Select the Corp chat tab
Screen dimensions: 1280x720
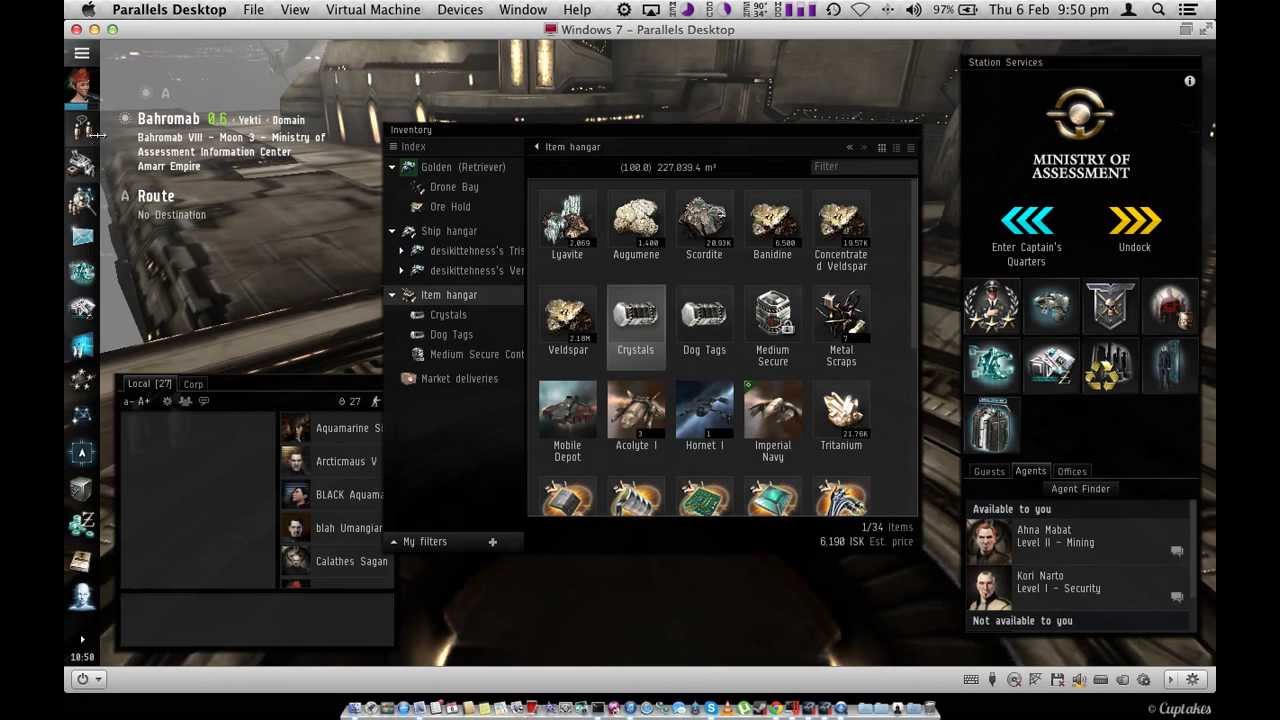[x=193, y=384]
